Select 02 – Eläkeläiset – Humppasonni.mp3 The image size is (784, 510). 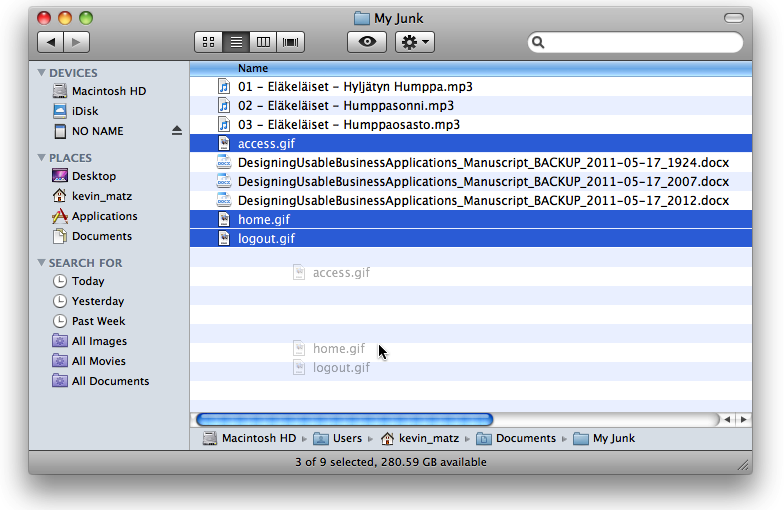click(470, 106)
